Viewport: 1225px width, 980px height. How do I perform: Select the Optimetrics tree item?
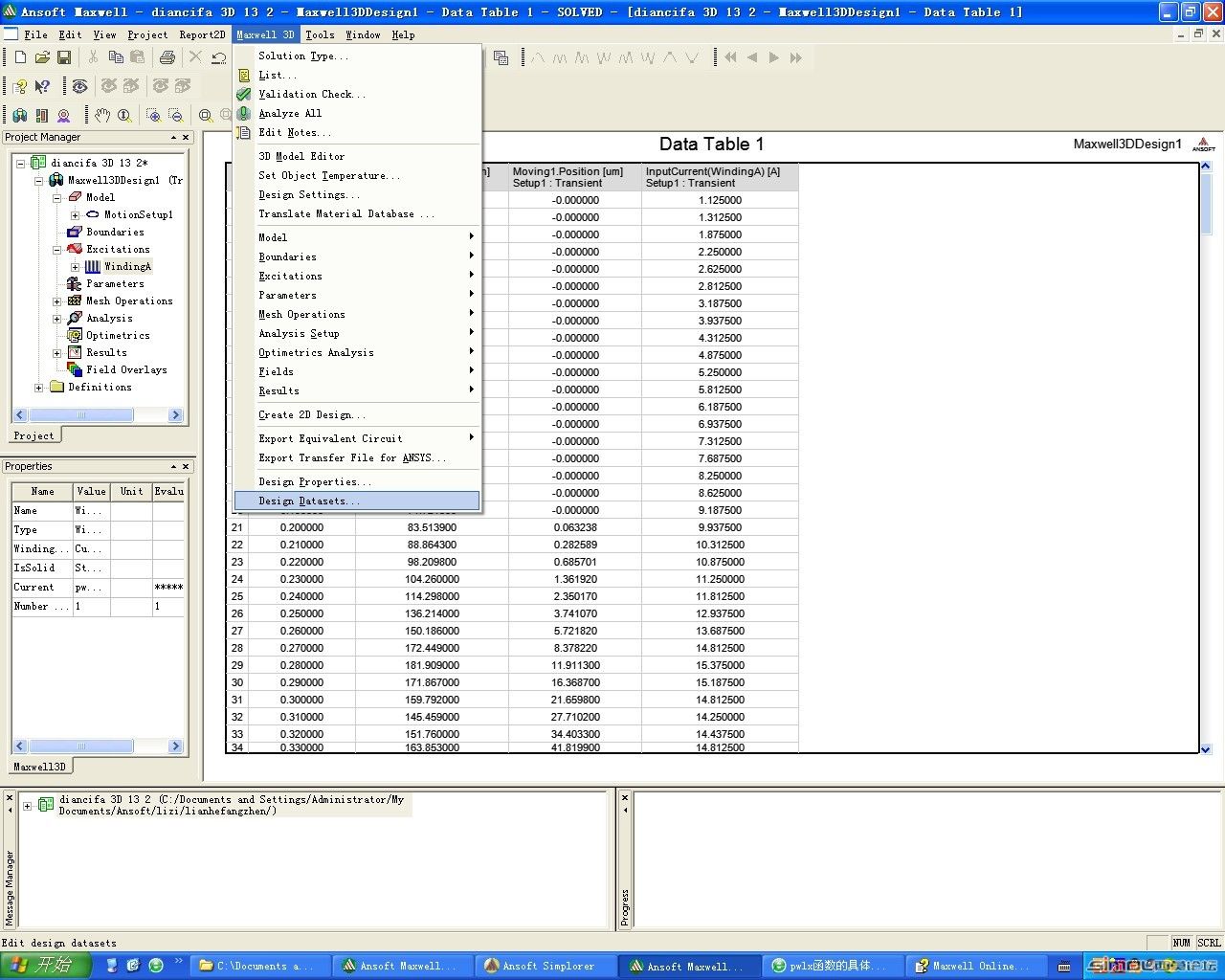click(118, 335)
